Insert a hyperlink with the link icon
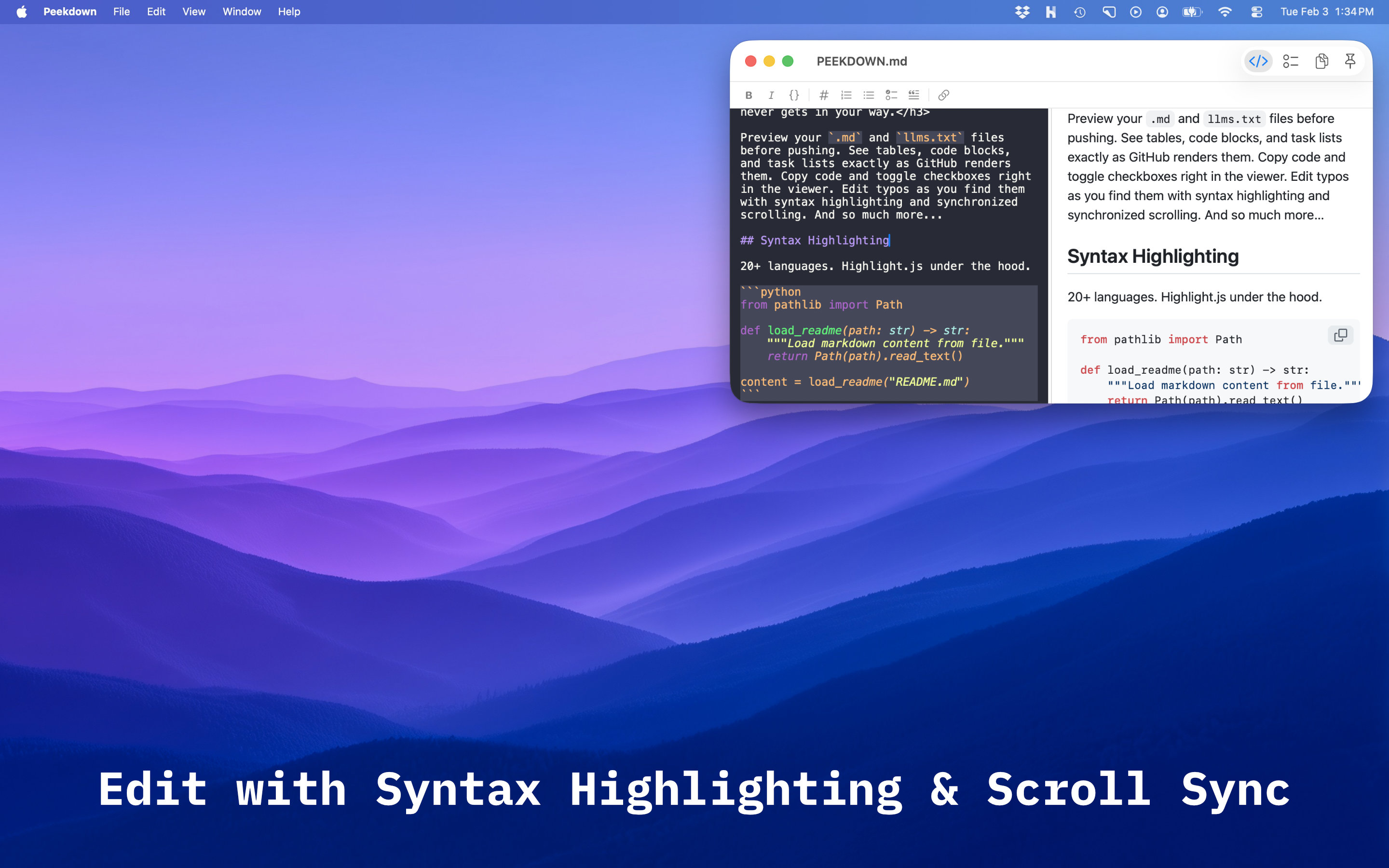The image size is (1389, 868). click(943, 95)
